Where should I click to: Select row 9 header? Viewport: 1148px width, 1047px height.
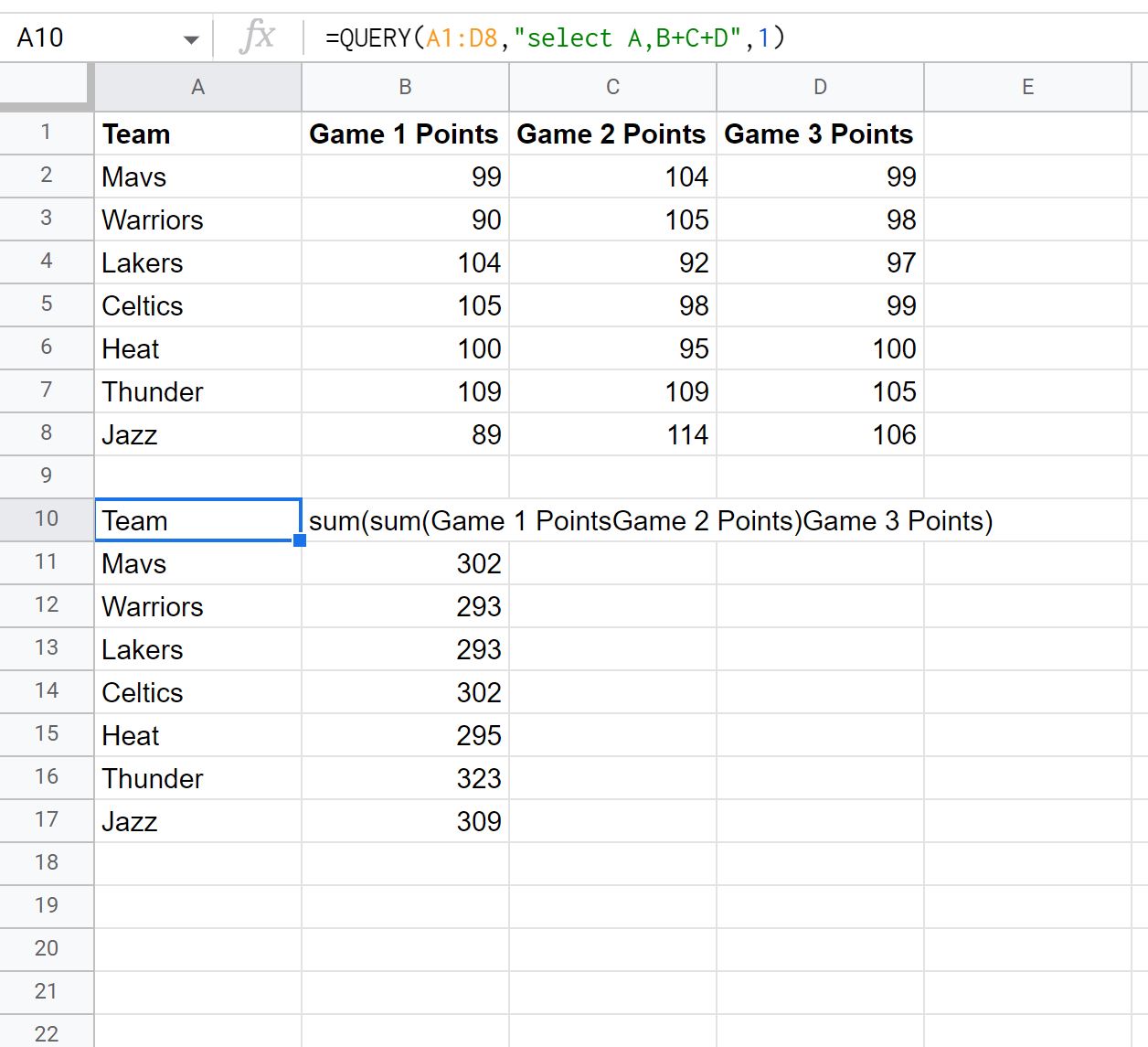46,476
